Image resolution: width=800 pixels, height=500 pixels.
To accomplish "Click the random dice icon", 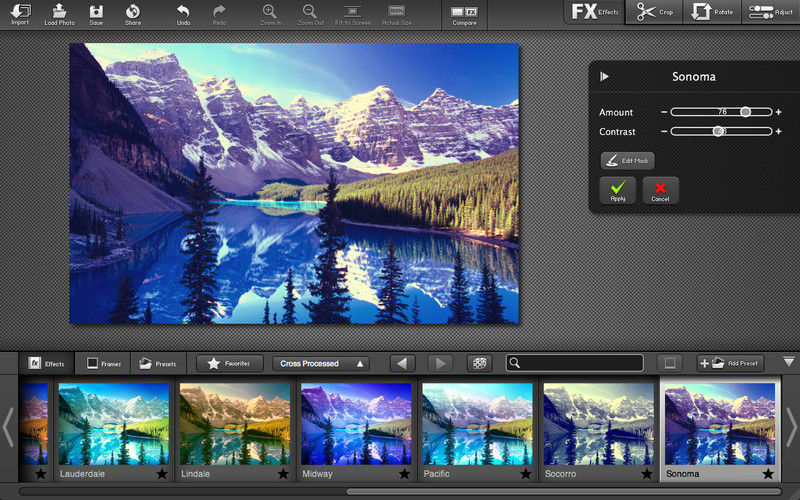I will pyautogui.click(x=479, y=363).
